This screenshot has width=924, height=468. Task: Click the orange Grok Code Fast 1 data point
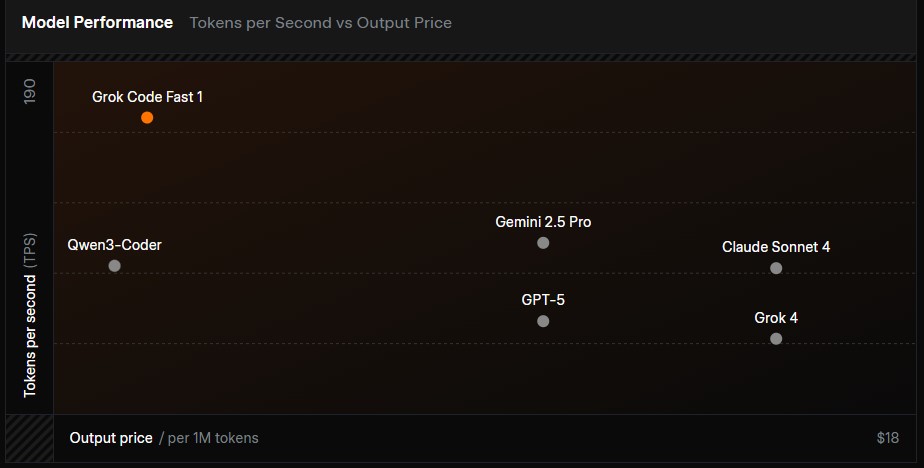pyautogui.click(x=147, y=118)
